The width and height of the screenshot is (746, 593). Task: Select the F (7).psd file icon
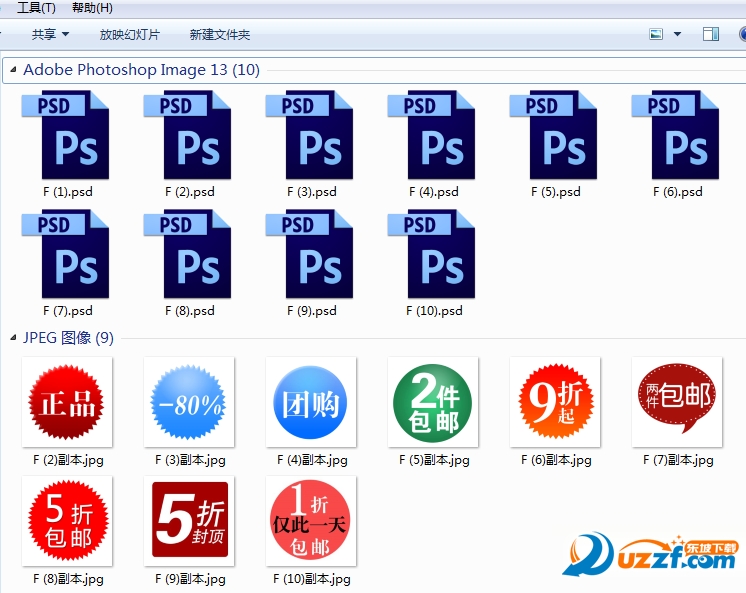66,254
